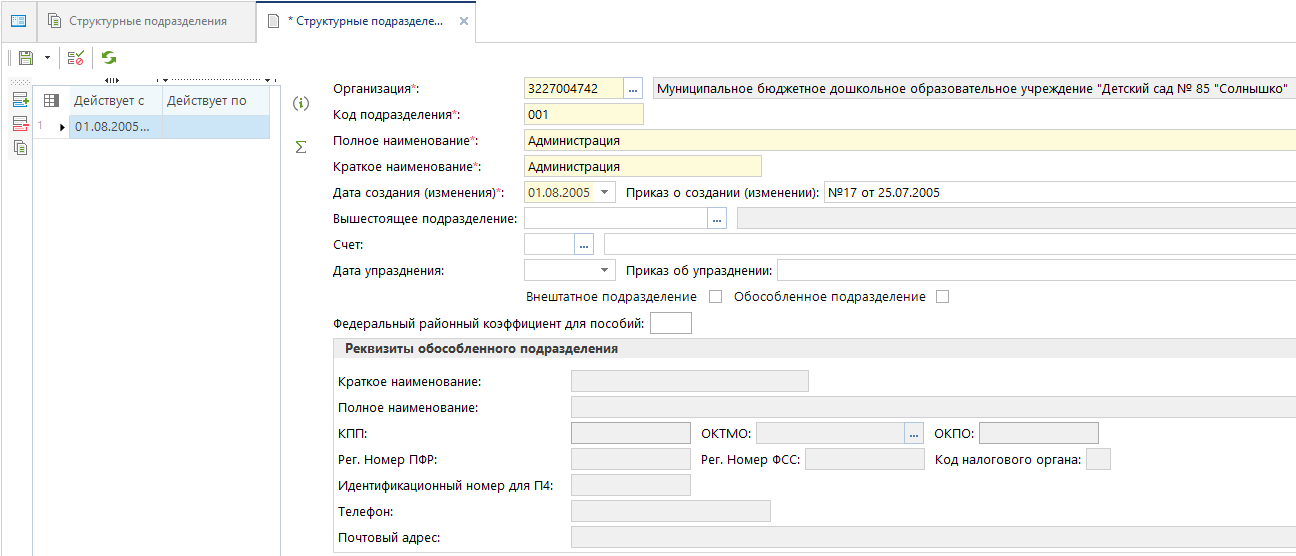Expand the Дата создания date picker
The width and height of the screenshot is (1296, 556).
[x=606, y=193]
